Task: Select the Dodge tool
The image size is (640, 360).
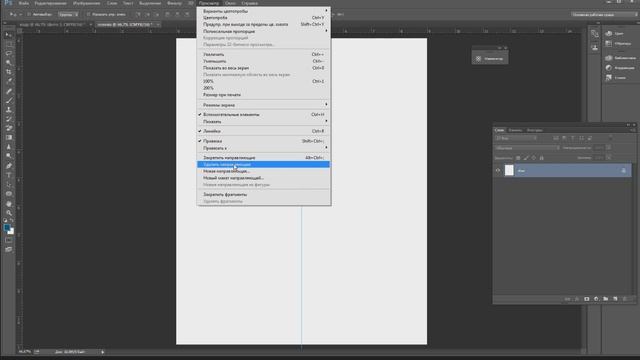Action: (9, 156)
